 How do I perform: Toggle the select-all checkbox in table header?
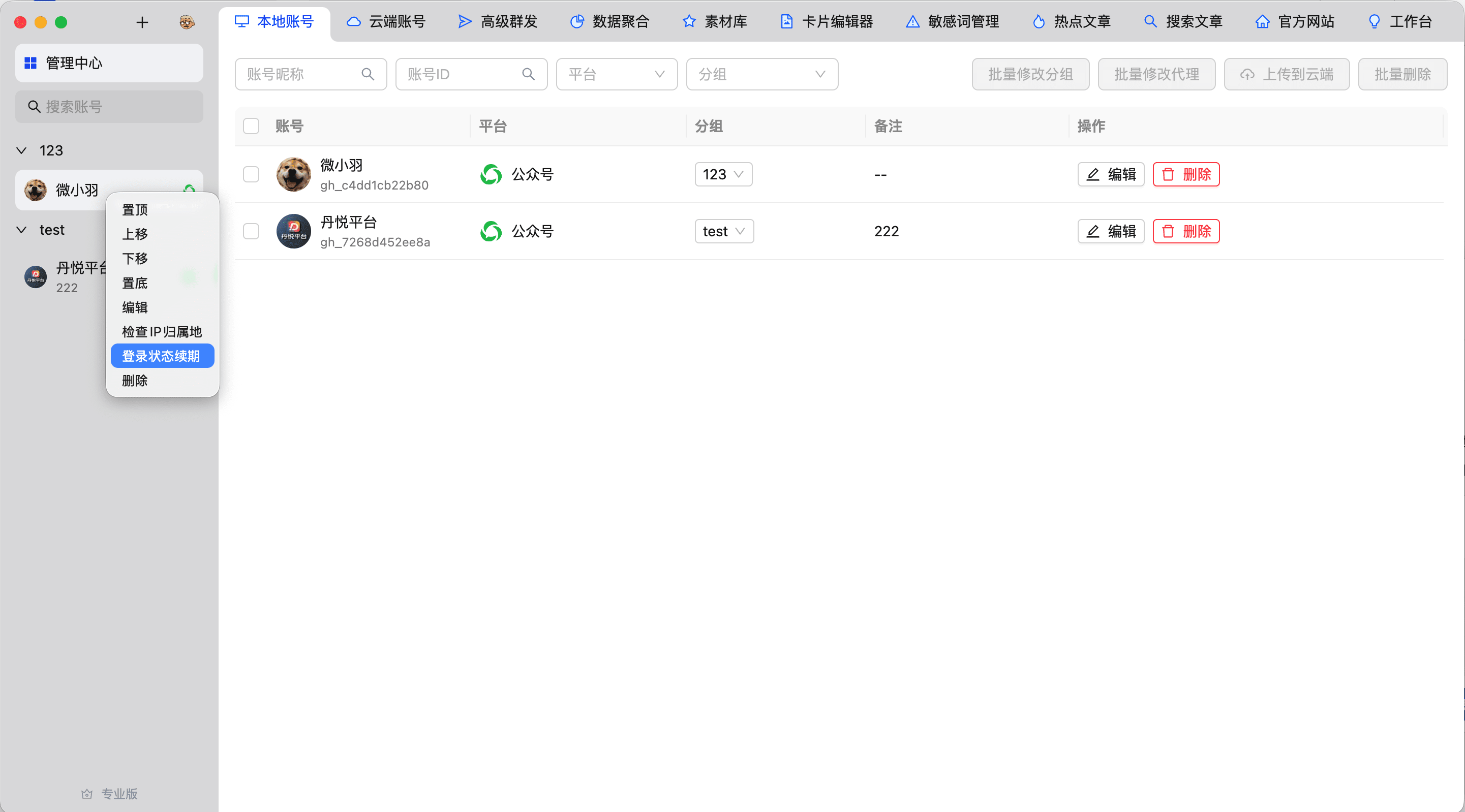[251, 126]
